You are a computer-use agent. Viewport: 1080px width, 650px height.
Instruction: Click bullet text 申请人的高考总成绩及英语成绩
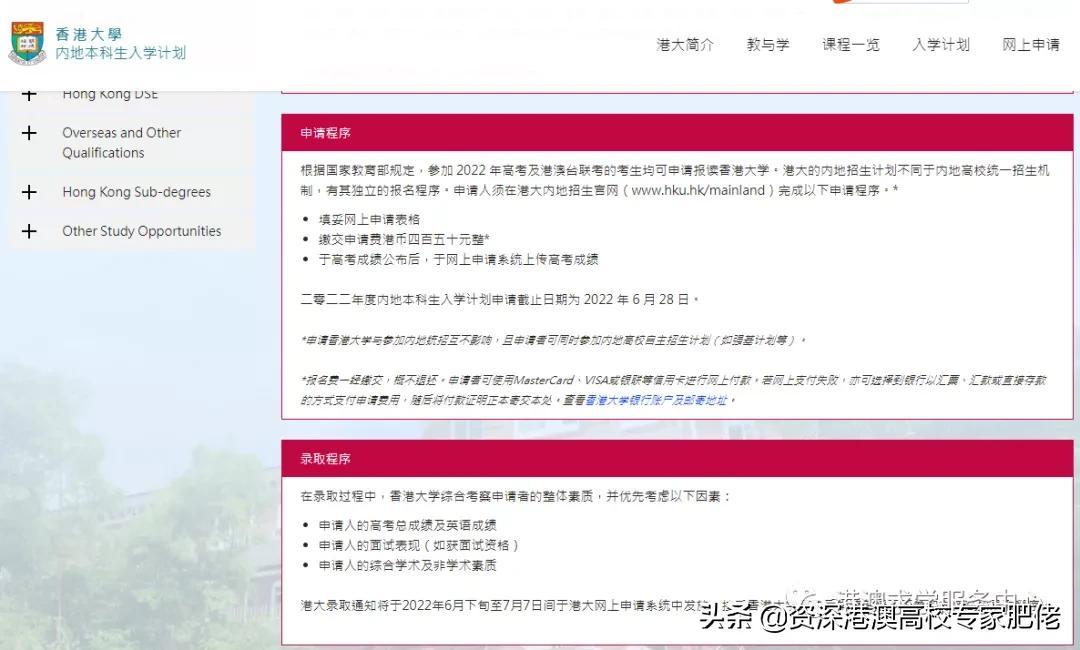pyautogui.click(x=407, y=525)
